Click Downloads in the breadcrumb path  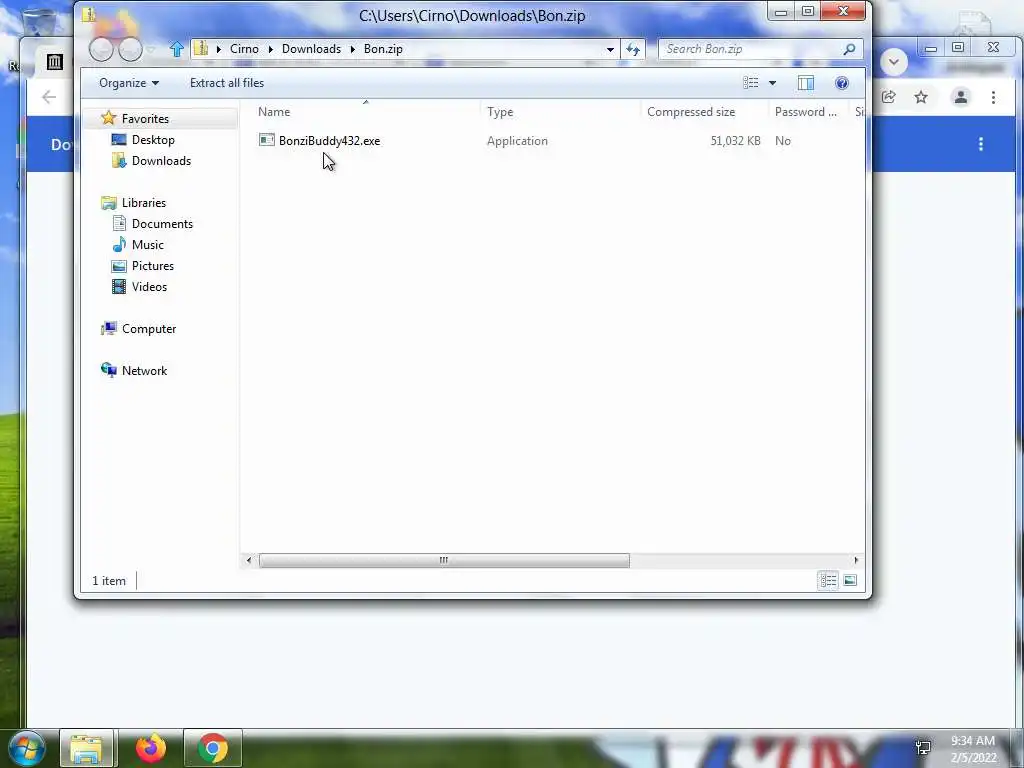point(312,49)
